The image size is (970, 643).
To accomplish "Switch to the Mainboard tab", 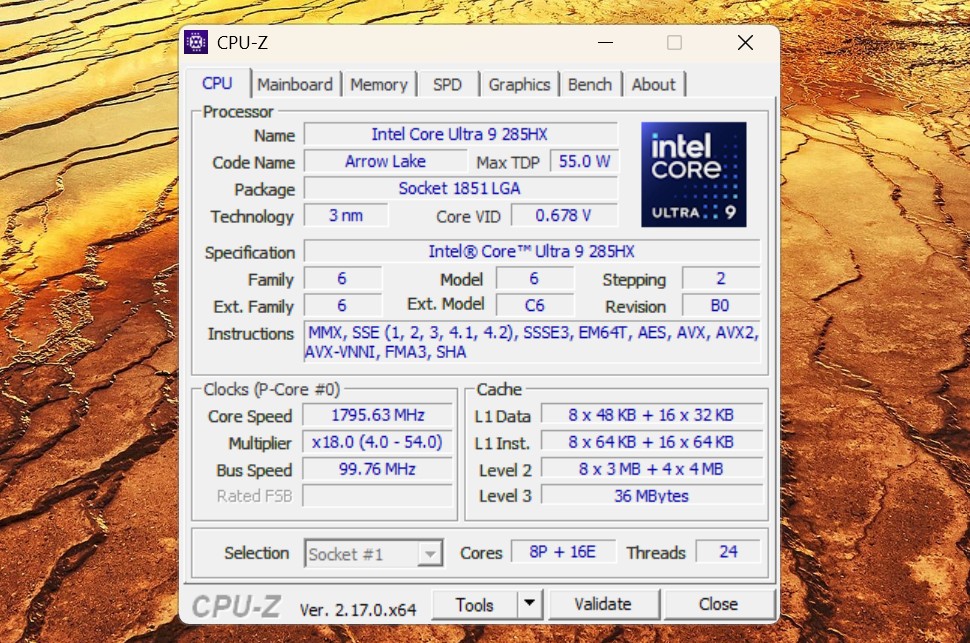I will pyautogui.click(x=295, y=84).
